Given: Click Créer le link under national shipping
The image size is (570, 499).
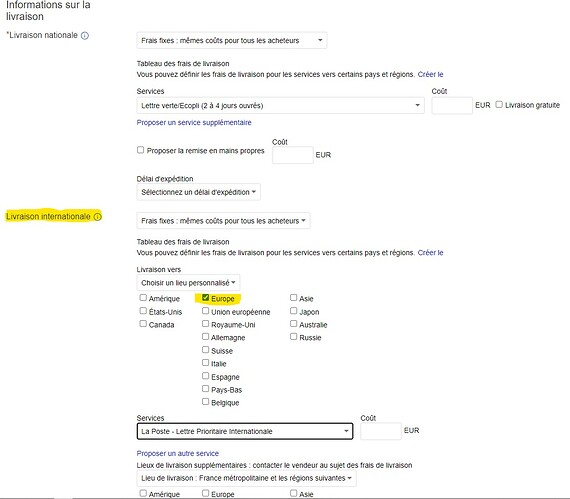Looking at the screenshot, I should tap(430, 75).
